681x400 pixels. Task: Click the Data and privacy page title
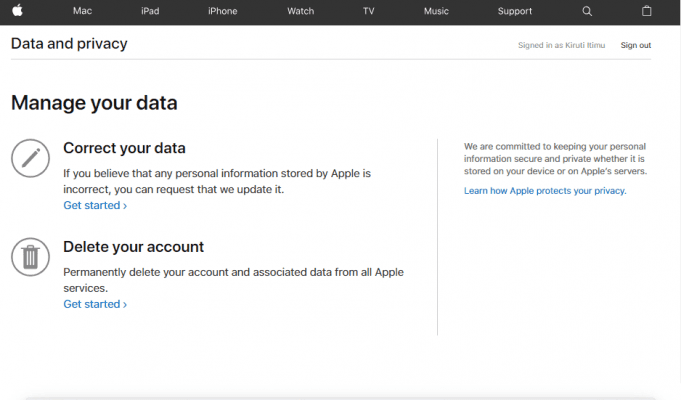[x=69, y=43]
